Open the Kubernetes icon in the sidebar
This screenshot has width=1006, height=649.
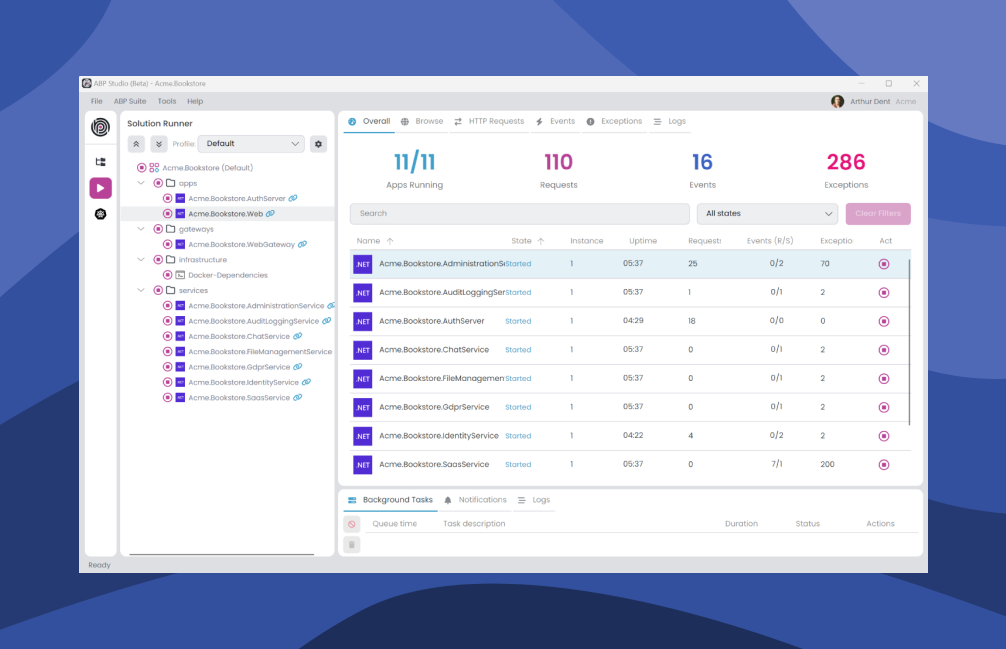click(99, 213)
